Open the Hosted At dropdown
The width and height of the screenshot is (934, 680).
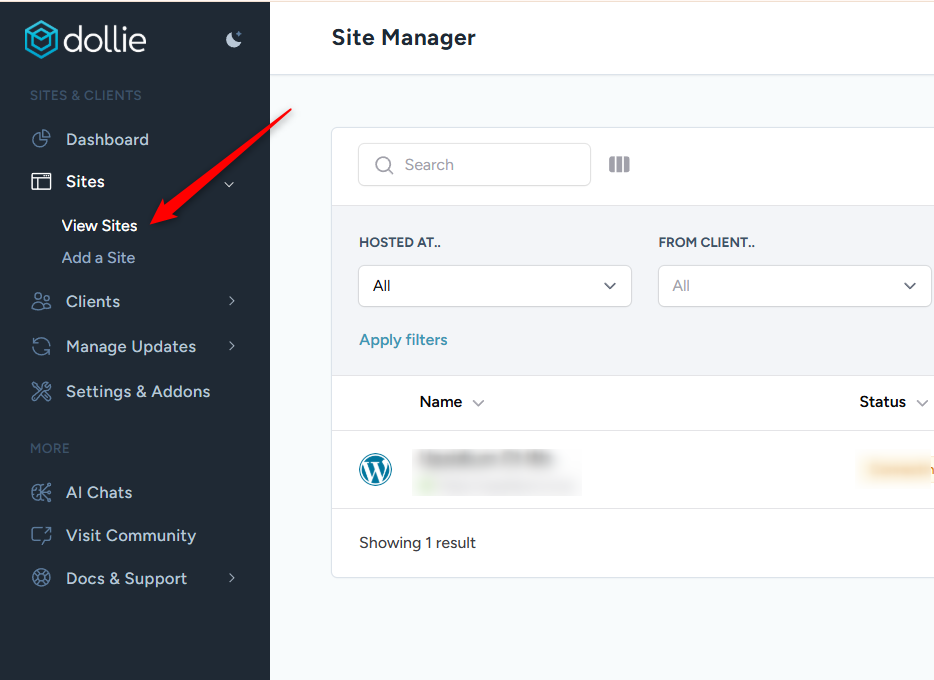click(x=494, y=286)
